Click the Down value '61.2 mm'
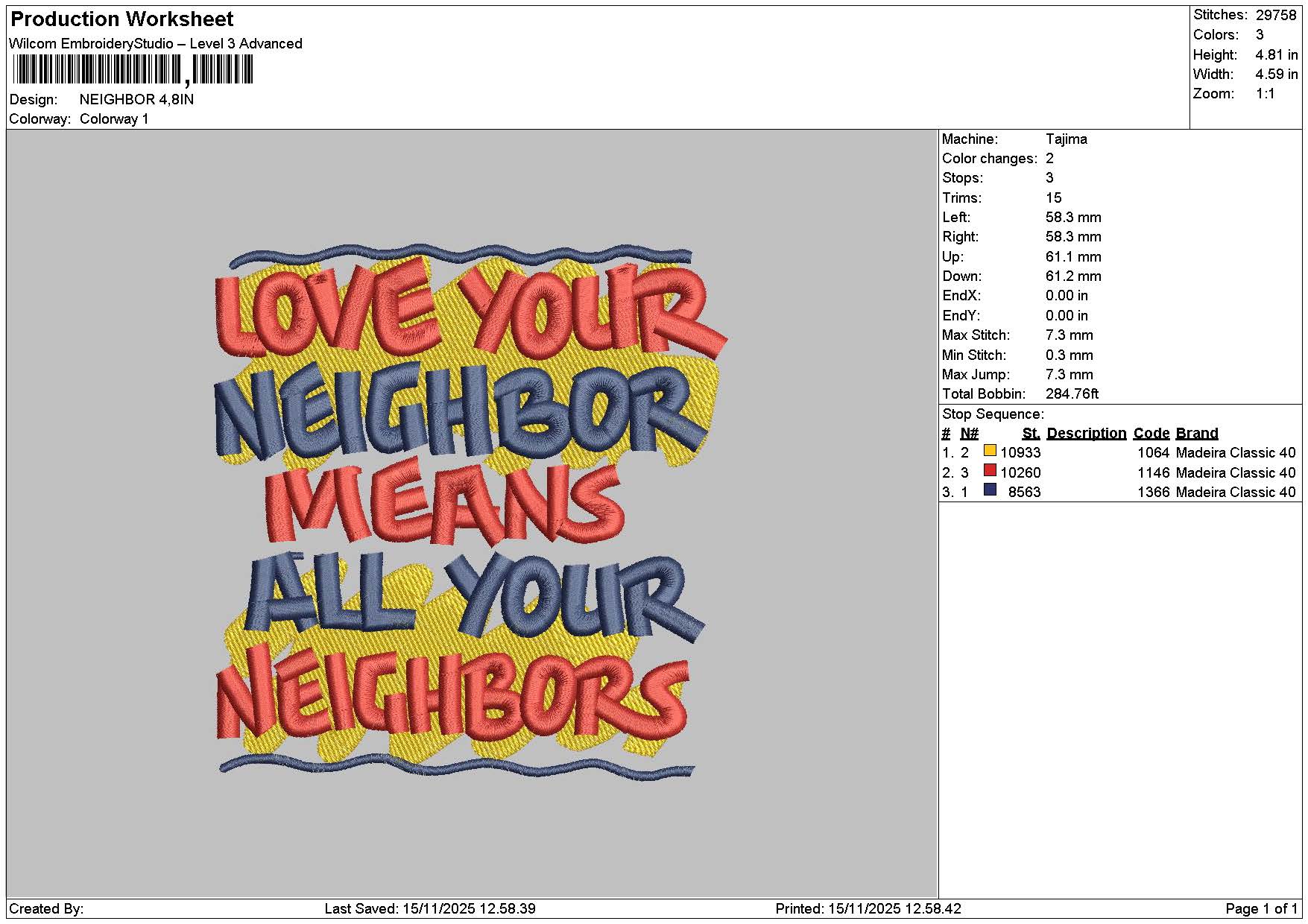The height and width of the screenshot is (924, 1308). [x=1073, y=276]
